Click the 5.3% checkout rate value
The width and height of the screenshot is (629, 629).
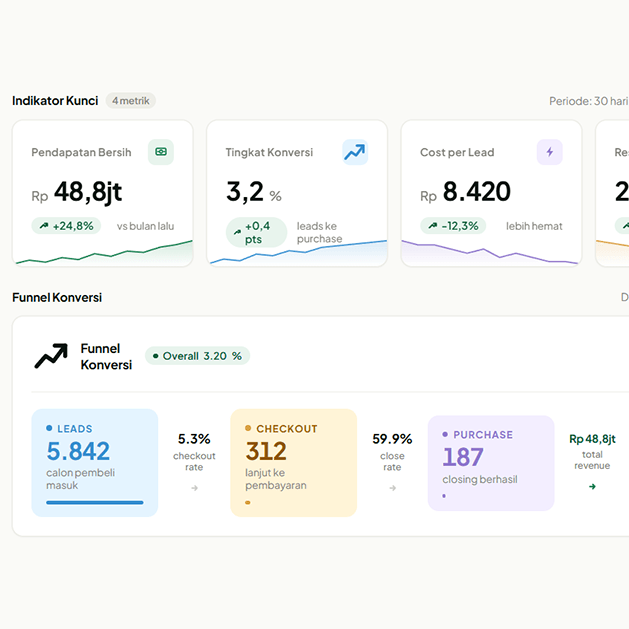pos(194,439)
